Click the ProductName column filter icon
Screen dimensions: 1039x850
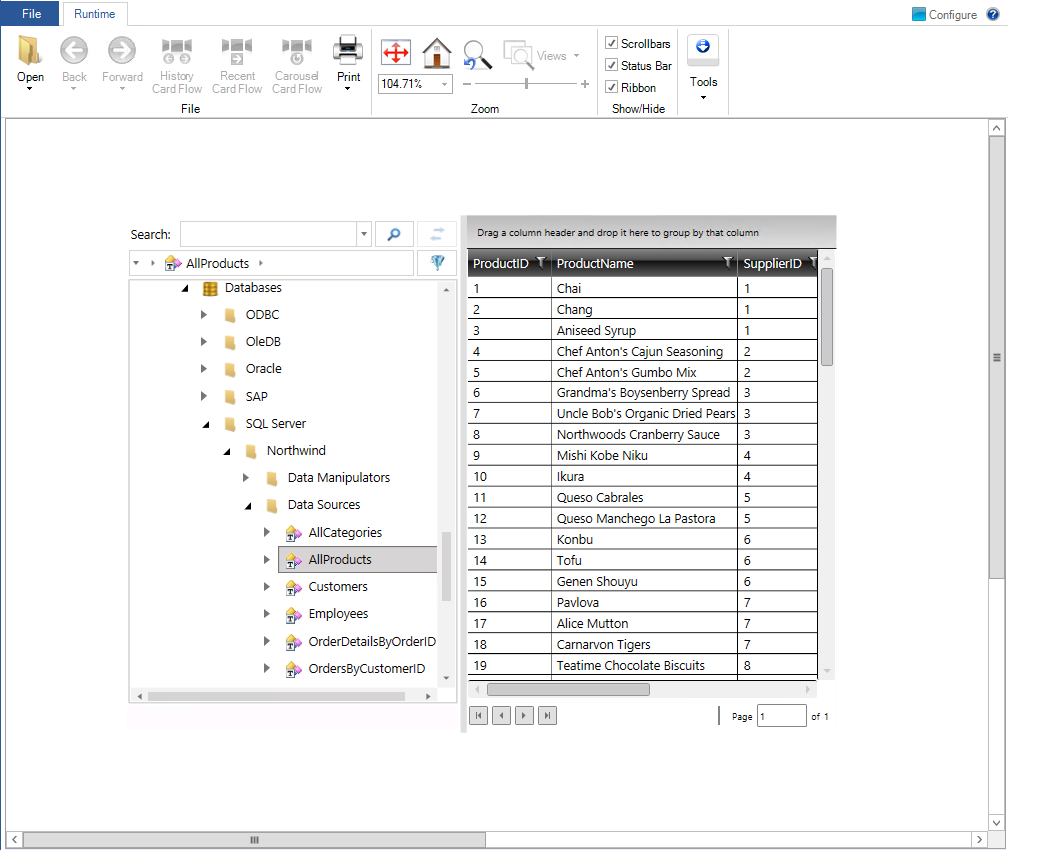tap(727, 262)
